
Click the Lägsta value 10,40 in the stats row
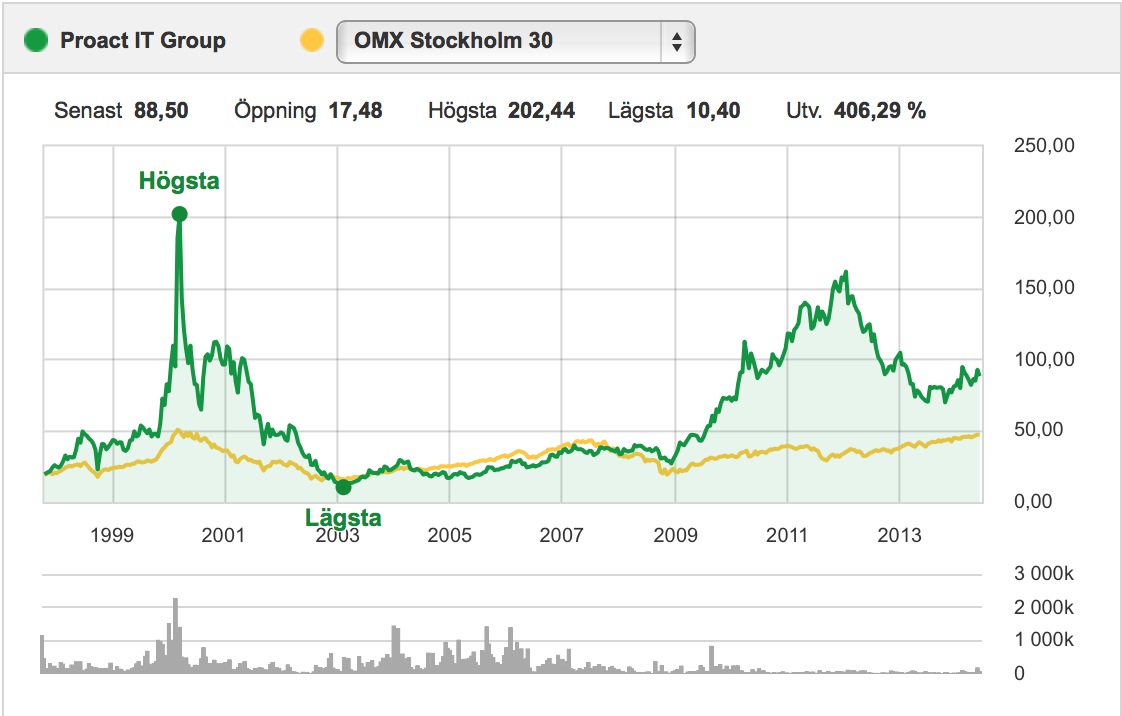pos(713,111)
